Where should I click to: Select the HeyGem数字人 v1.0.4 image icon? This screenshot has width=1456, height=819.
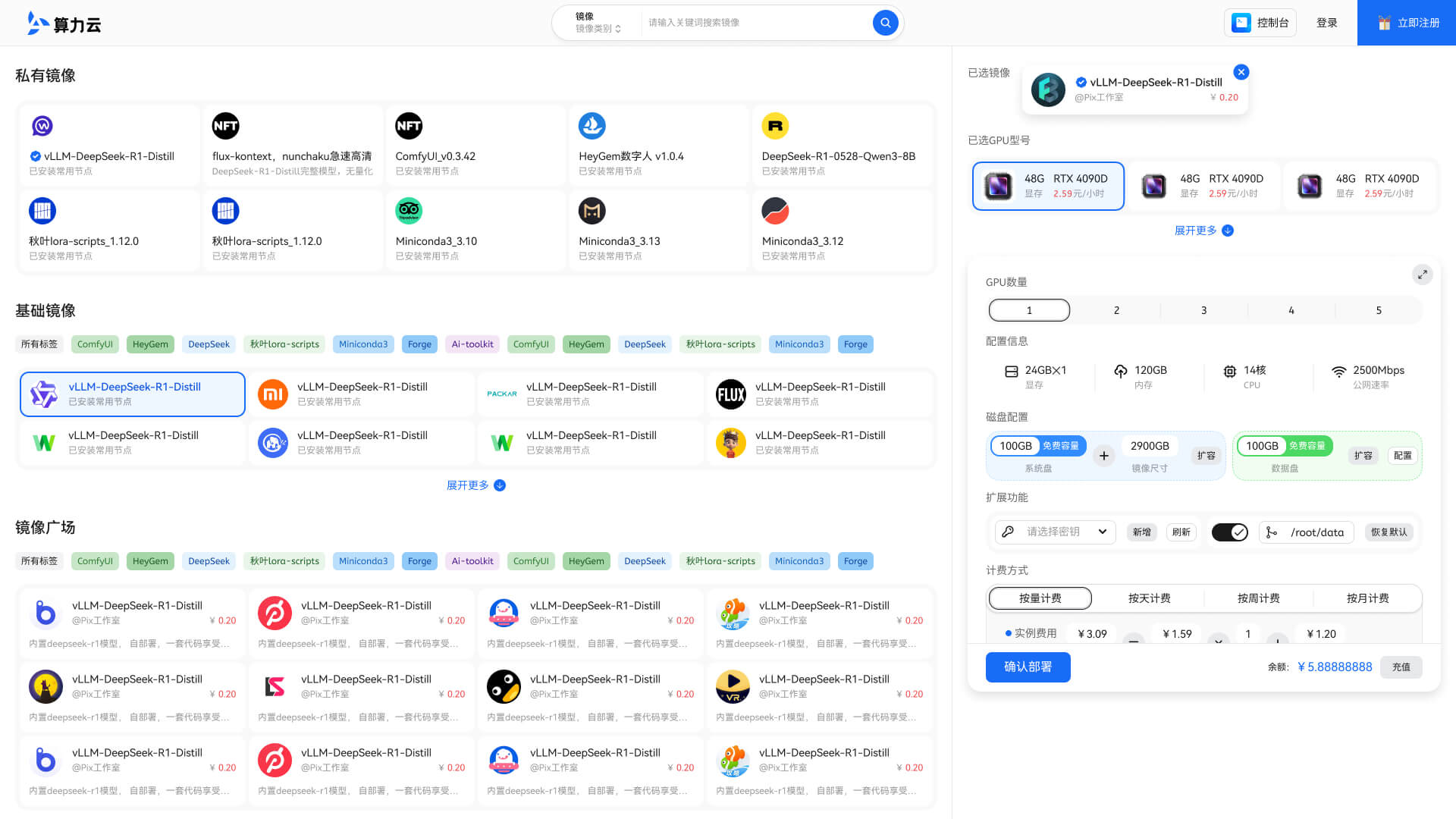(592, 125)
